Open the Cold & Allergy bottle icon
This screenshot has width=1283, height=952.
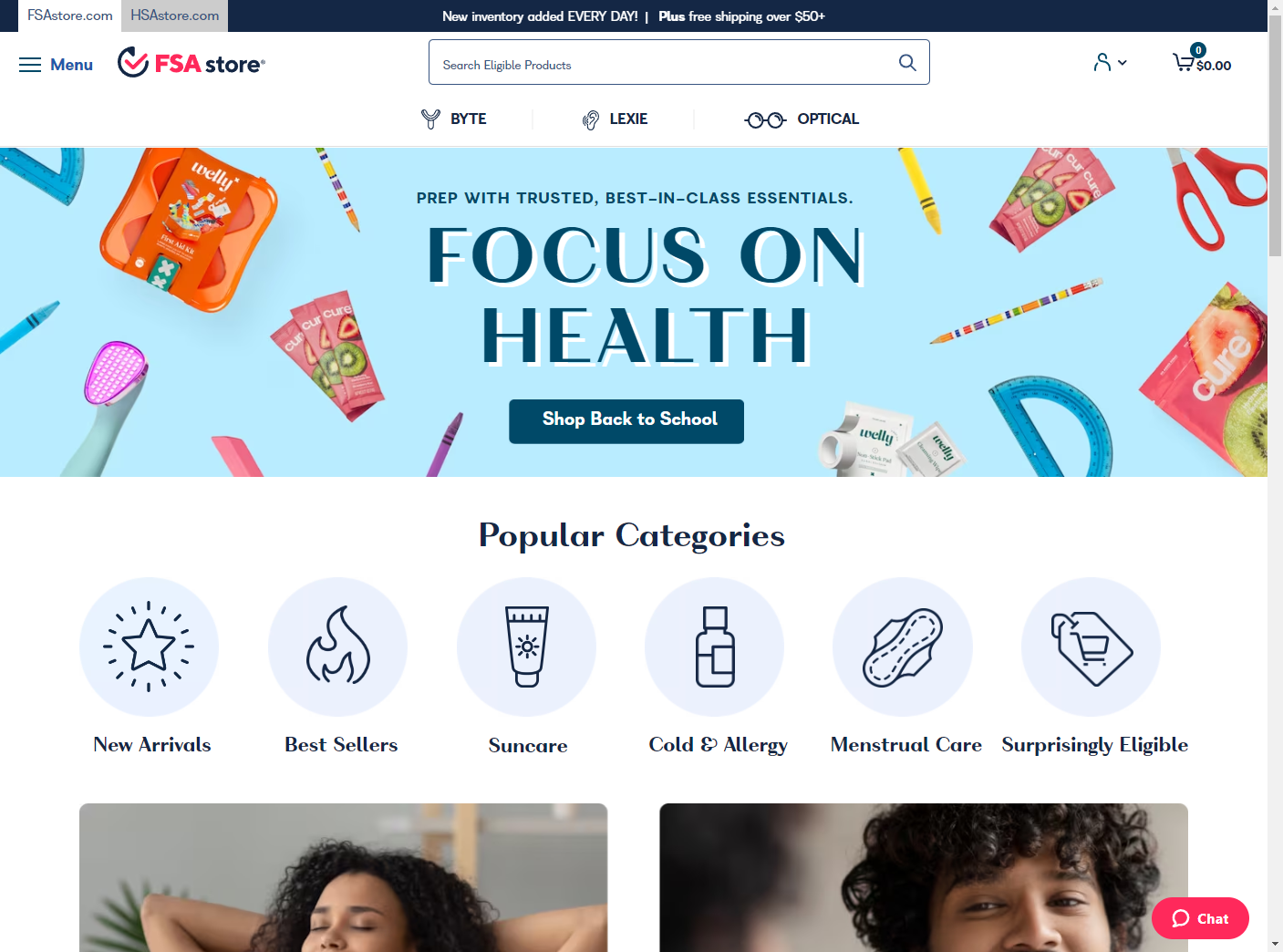[715, 647]
